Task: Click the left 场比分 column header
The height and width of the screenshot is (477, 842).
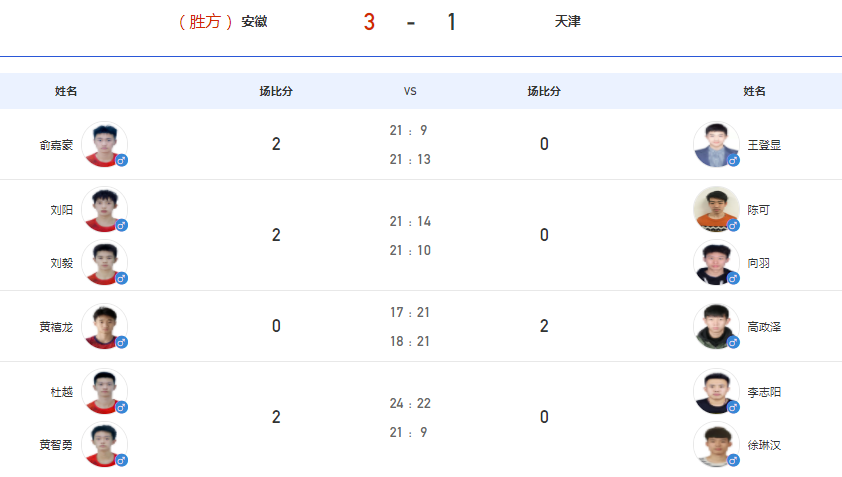Action: 276,91
